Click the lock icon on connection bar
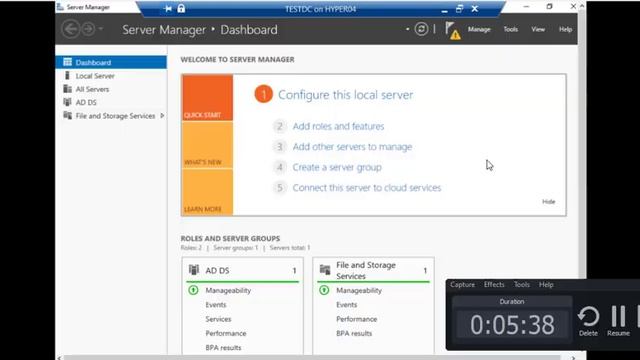 [x=181, y=8]
